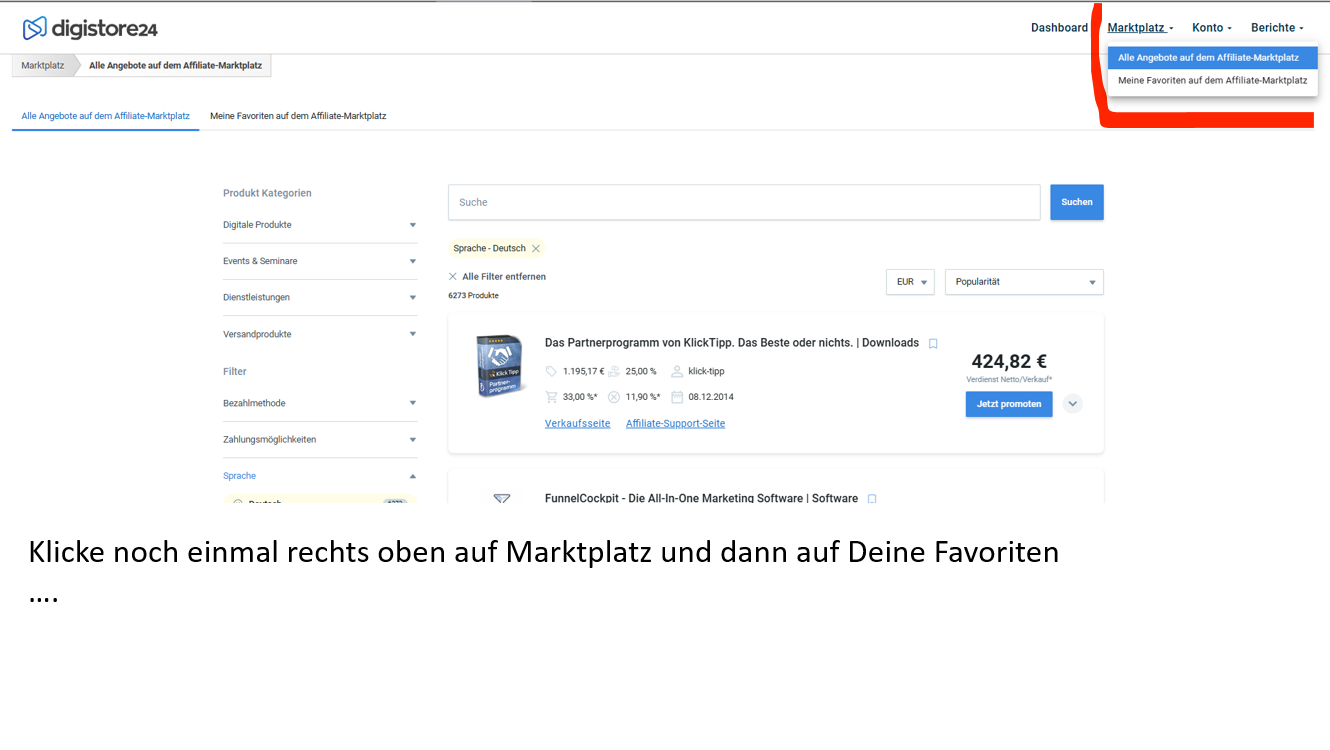The width and height of the screenshot is (1330, 750).
Task: Click the shopping cart conversion icon
Action: point(551,397)
